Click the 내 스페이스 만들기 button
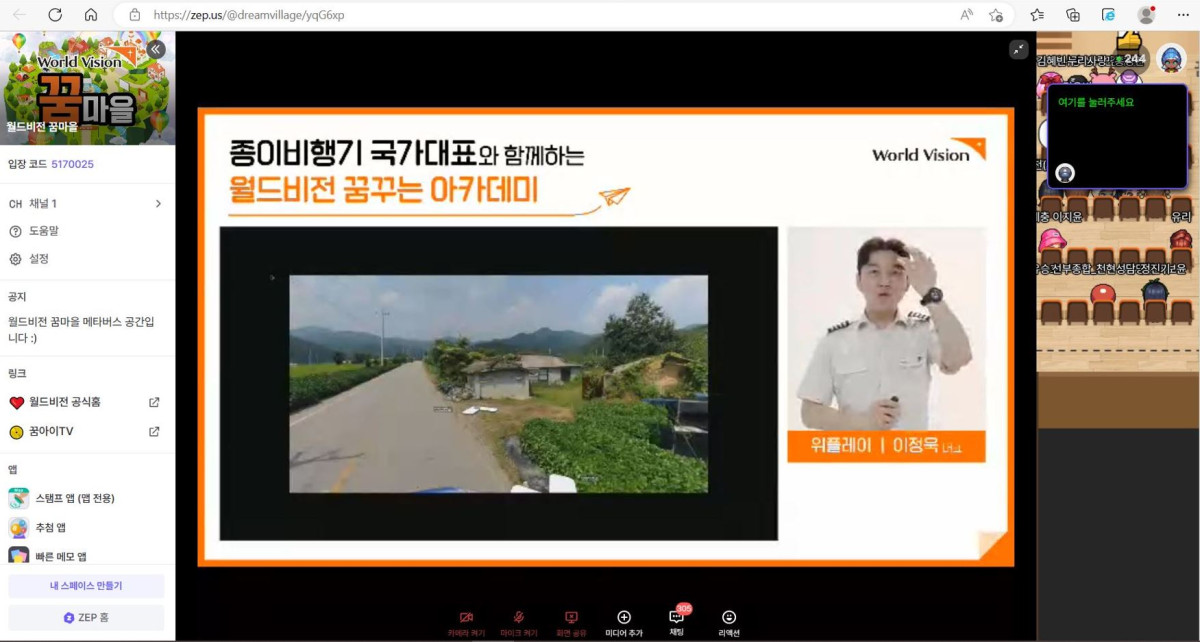 coord(86,586)
